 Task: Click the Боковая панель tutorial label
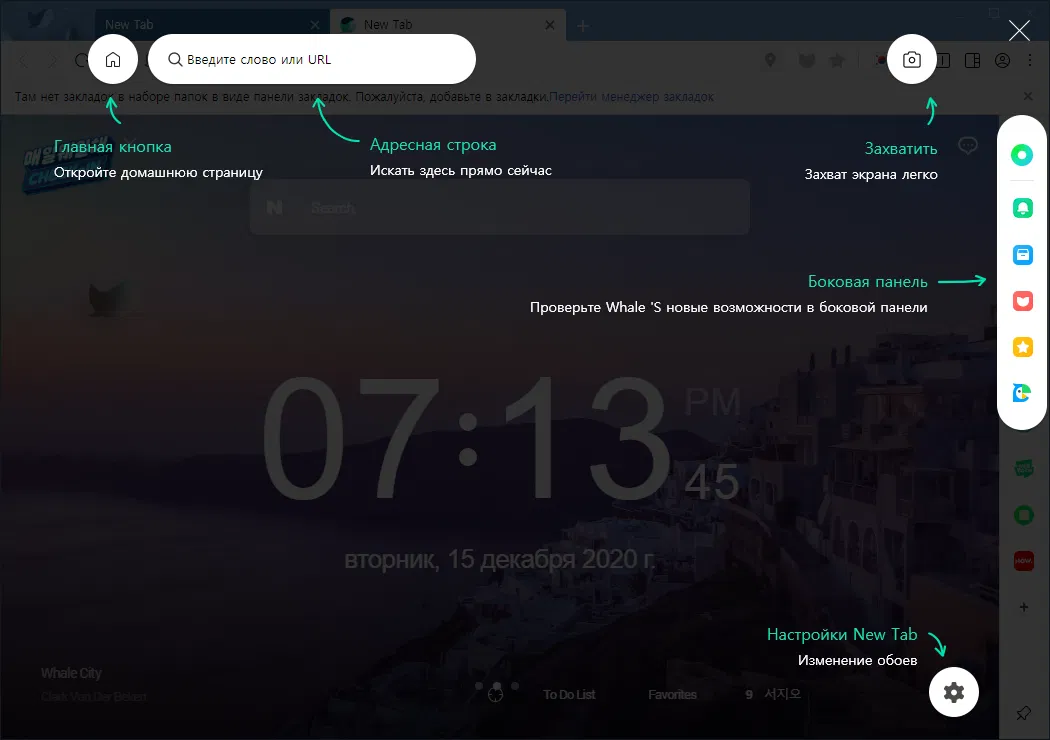[x=868, y=281]
